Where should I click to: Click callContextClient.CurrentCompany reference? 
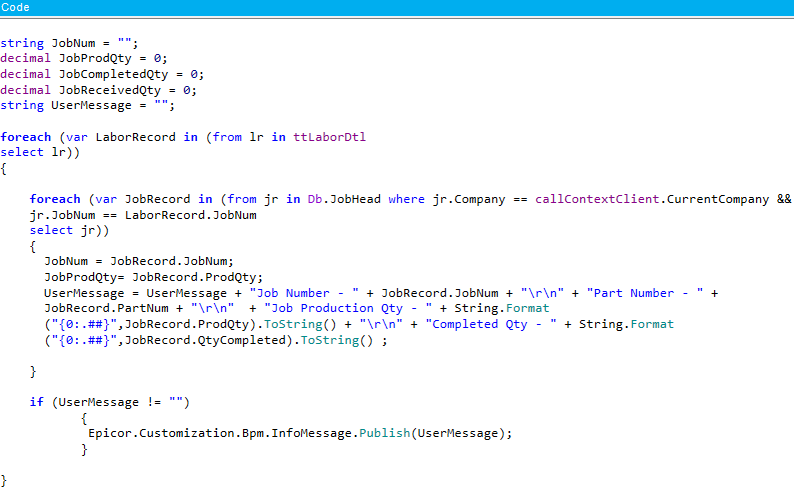click(x=652, y=199)
